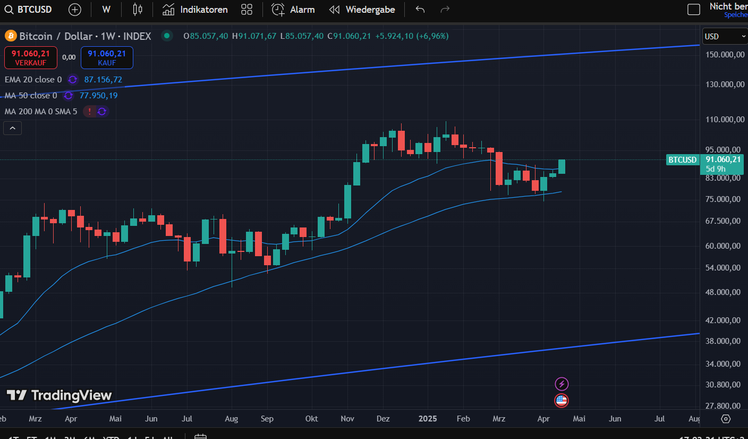Click the +5.924,10 (+6,96%) change value
748x439 pixels.
click(413, 36)
